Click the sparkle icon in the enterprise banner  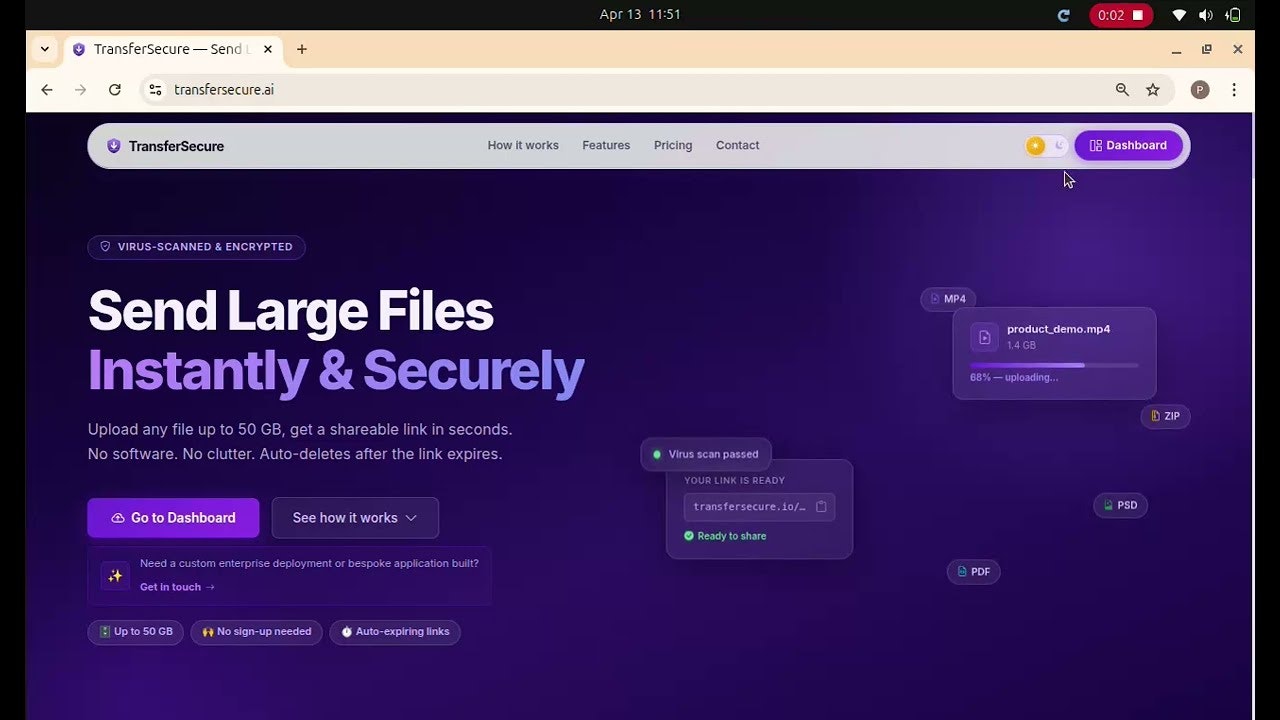tap(114, 575)
